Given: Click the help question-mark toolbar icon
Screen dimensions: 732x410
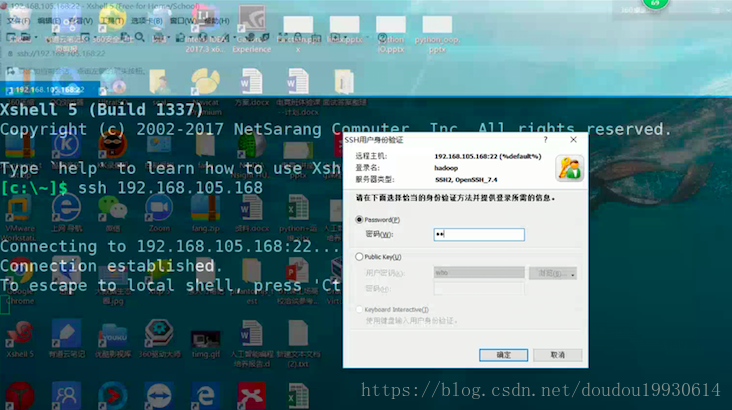Looking at the screenshot, I should pyautogui.click(x=382, y=37).
